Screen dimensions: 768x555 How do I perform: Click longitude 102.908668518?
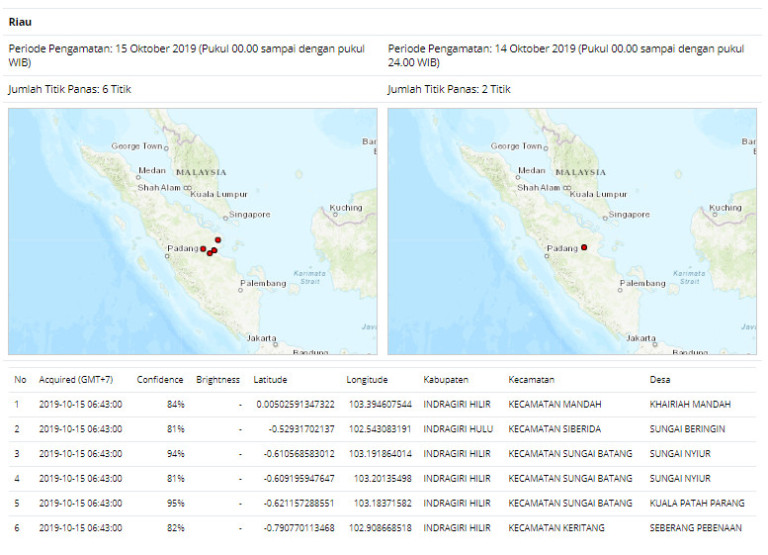(x=380, y=528)
